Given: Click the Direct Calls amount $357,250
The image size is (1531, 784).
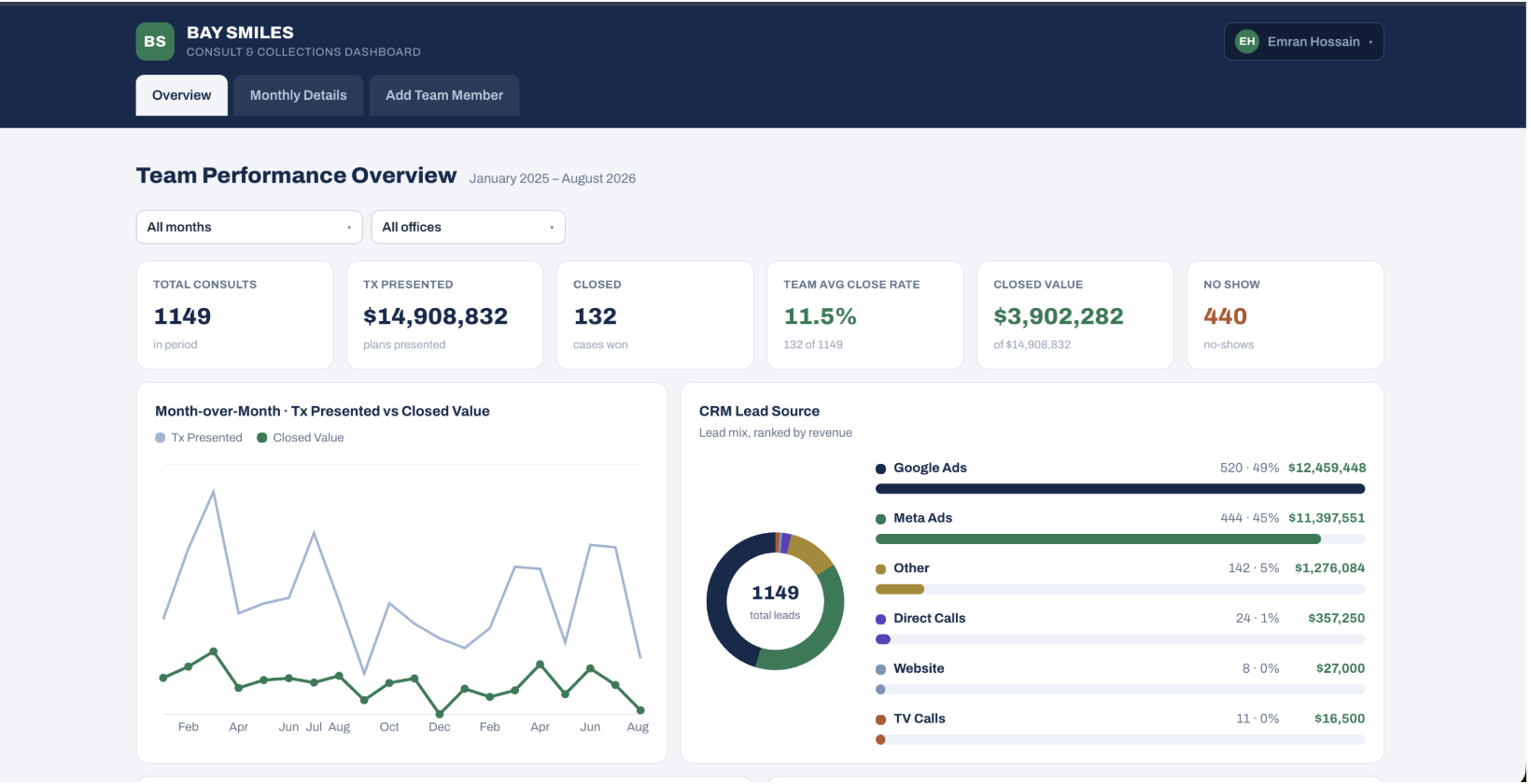Looking at the screenshot, I should coord(1336,618).
